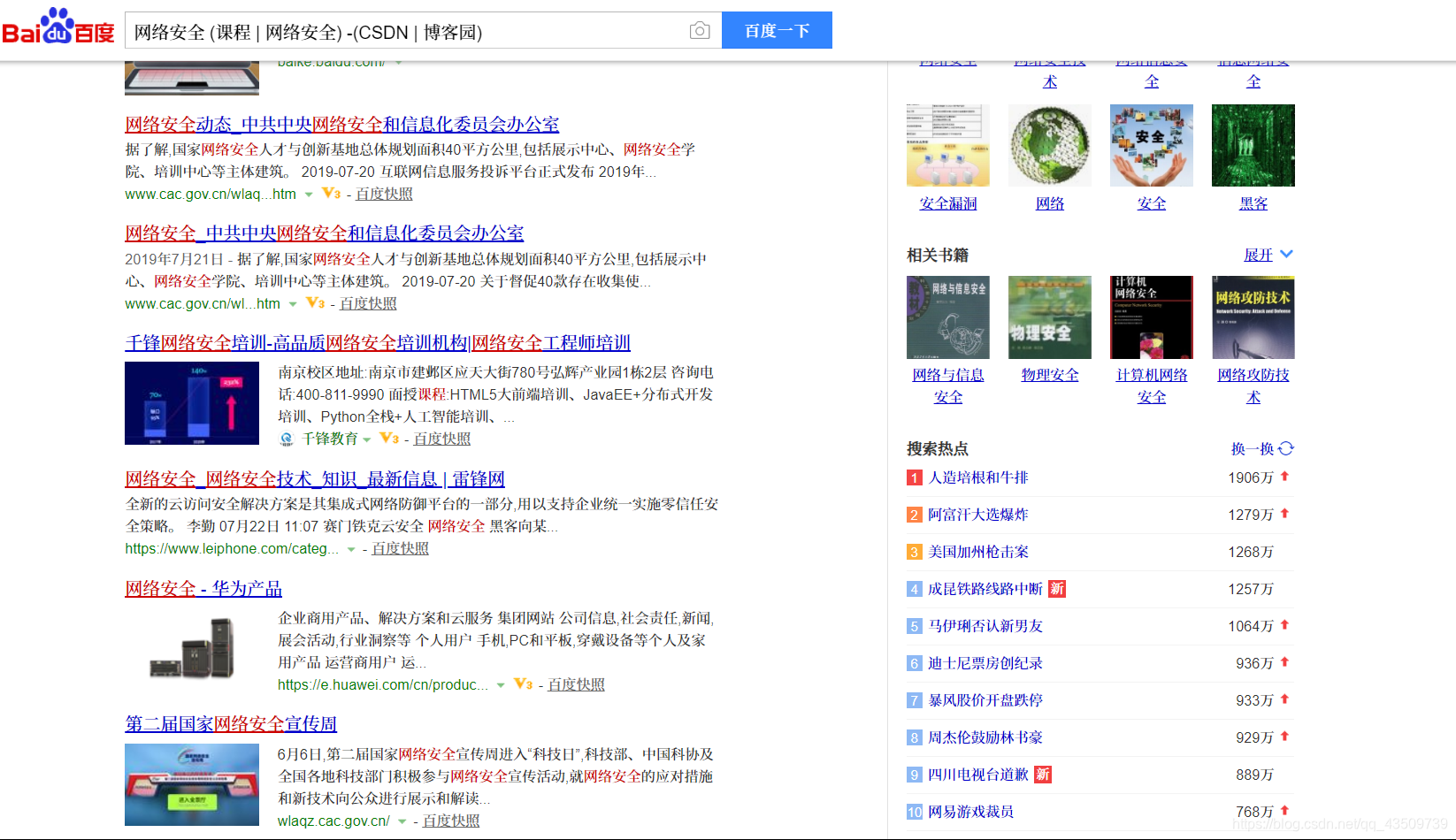Click the 网络攻防技术 book cover
The width and height of the screenshot is (1456, 840).
(1253, 317)
